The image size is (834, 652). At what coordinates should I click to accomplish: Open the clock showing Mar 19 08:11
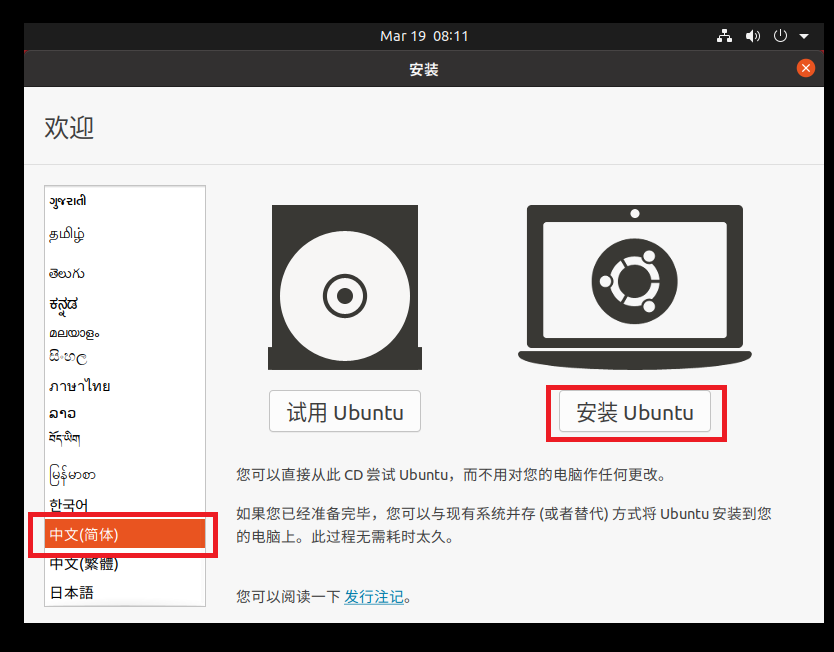click(x=424, y=36)
